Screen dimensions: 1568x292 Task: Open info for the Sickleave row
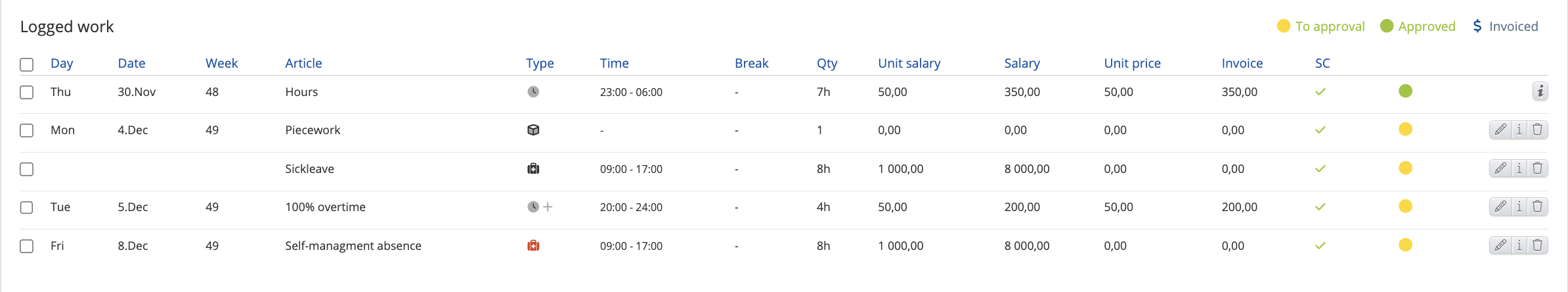coord(1519,168)
